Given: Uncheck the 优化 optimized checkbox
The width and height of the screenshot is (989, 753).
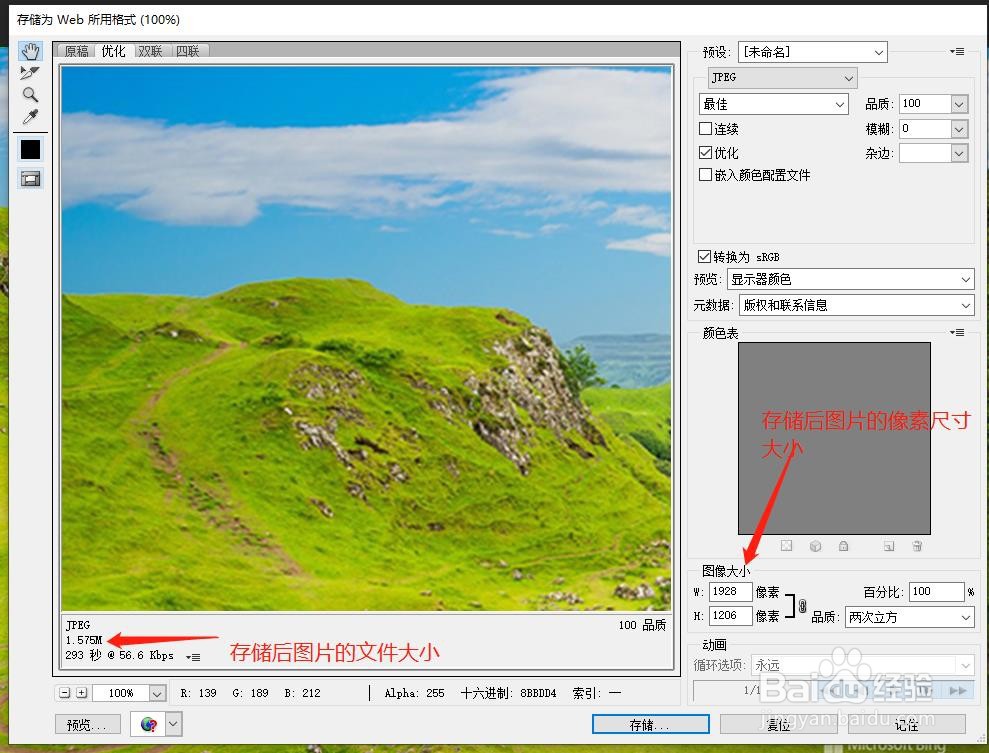Looking at the screenshot, I should click(706, 153).
